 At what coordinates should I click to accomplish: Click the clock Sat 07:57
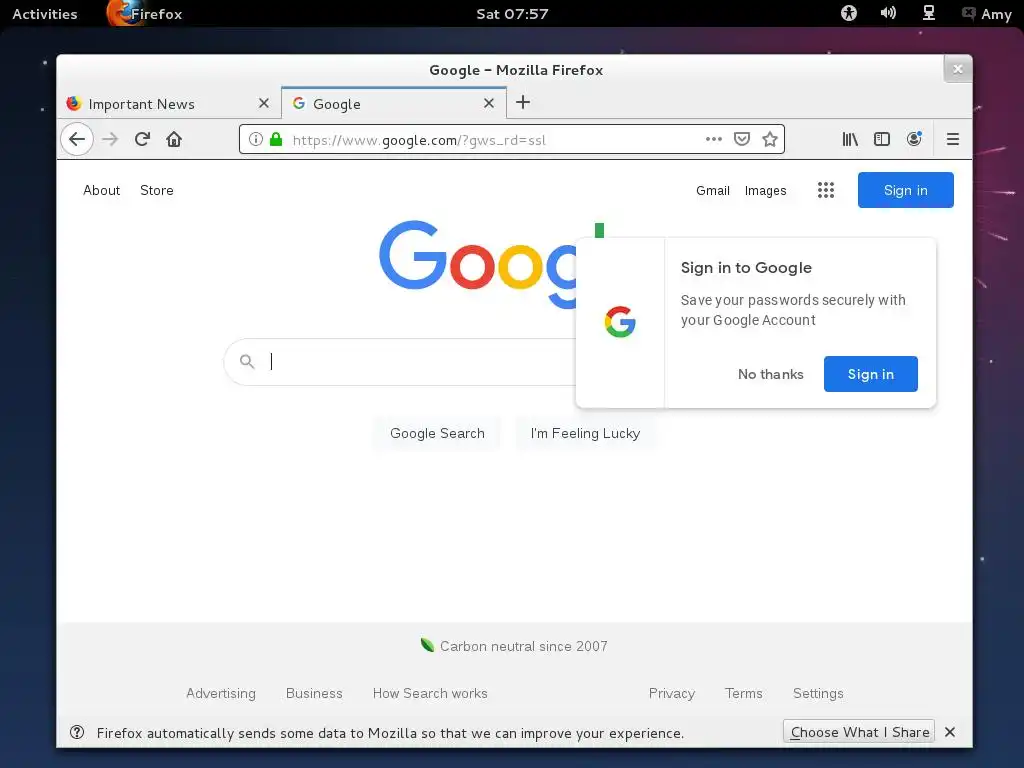512,14
